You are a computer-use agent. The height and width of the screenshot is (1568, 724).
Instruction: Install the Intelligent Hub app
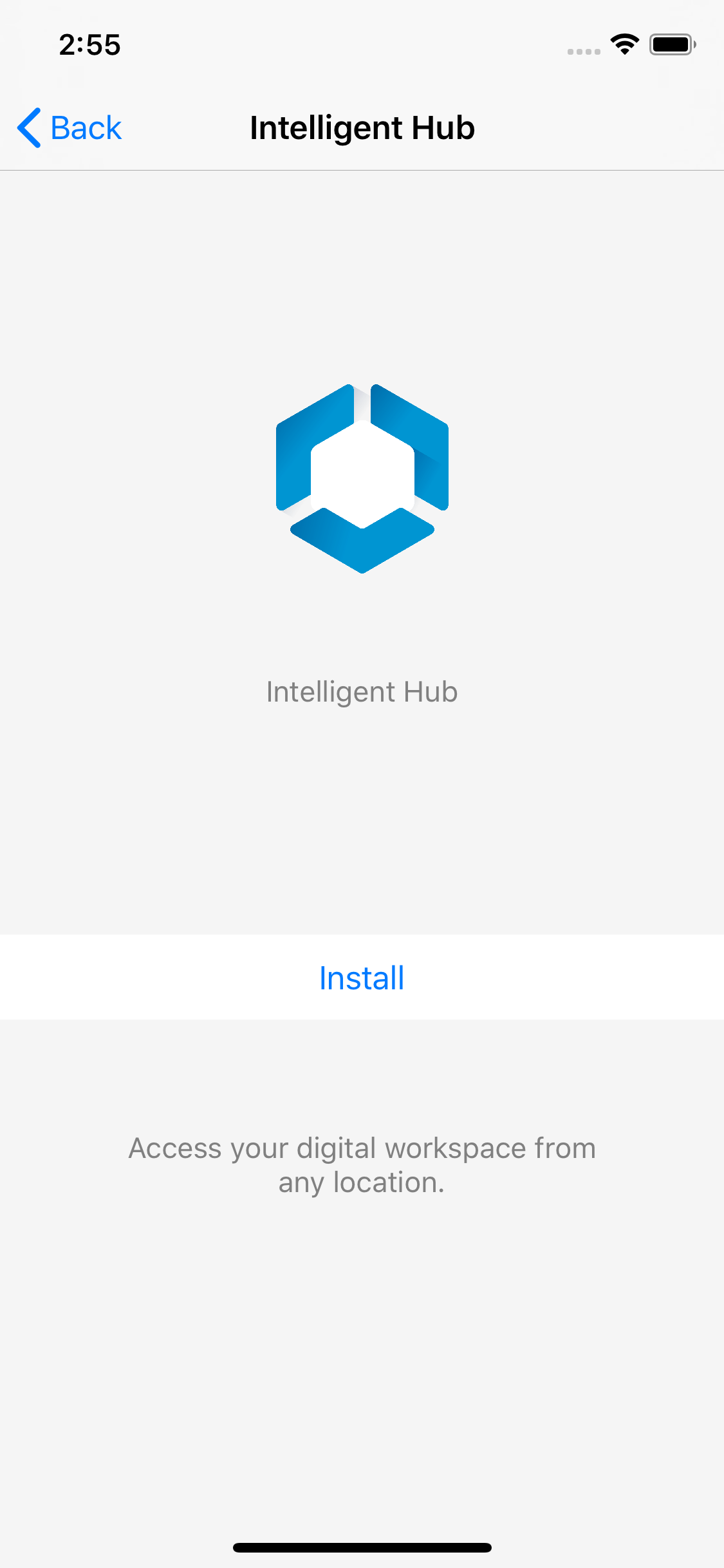(x=362, y=978)
